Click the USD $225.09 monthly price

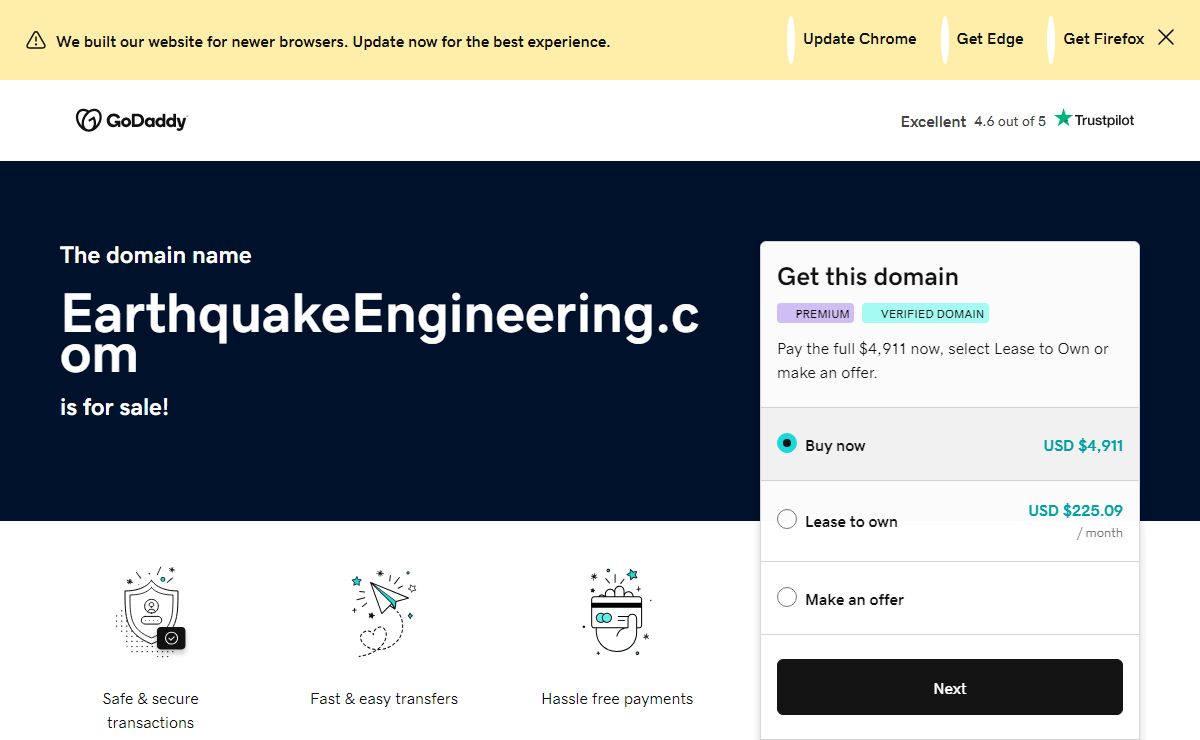1075,510
